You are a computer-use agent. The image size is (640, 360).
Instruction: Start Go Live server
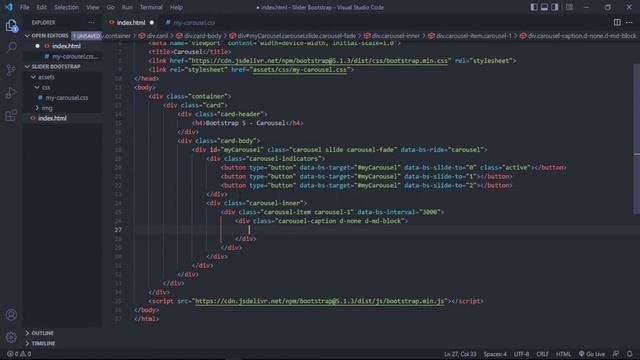[x=592, y=354]
